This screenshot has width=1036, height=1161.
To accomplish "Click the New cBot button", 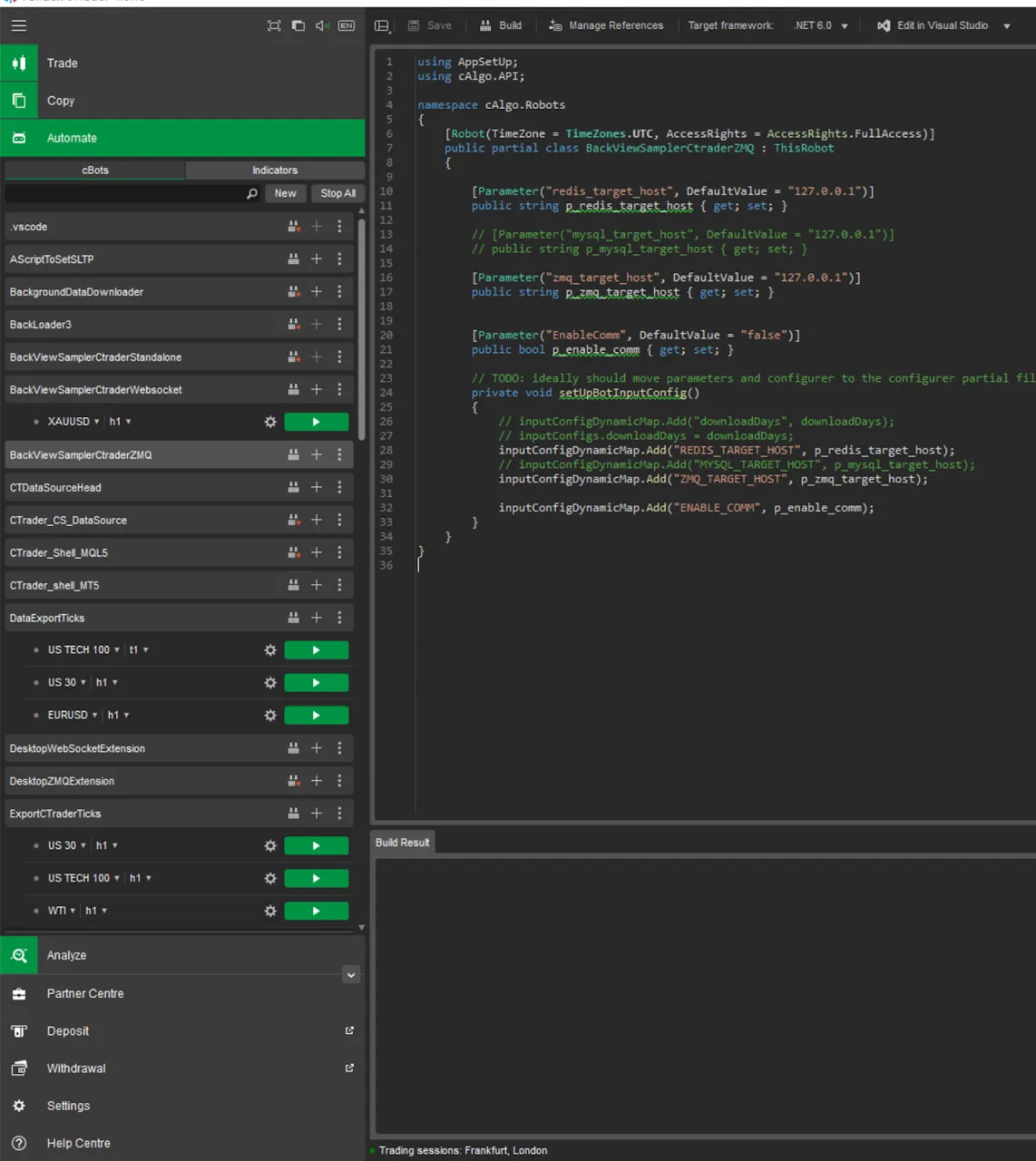I will coord(285,193).
